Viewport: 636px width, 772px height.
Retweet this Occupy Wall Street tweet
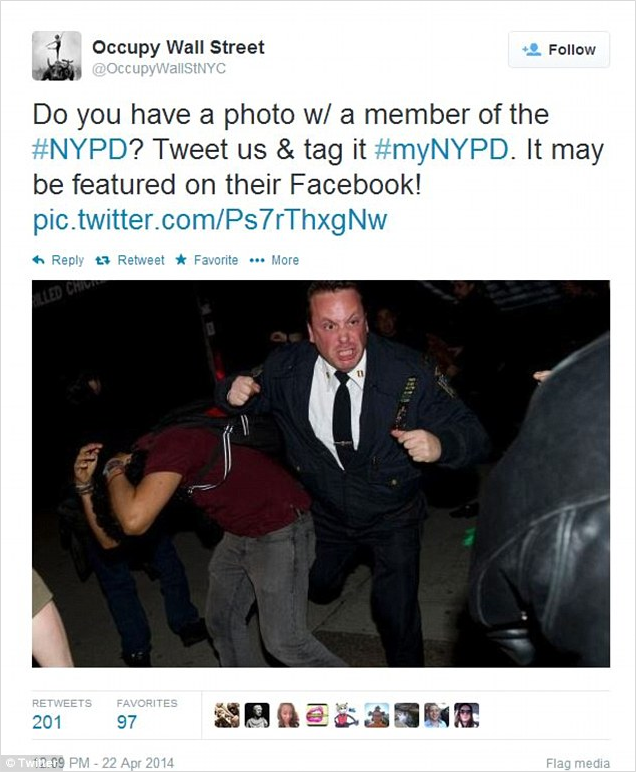[x=130, y=260]
